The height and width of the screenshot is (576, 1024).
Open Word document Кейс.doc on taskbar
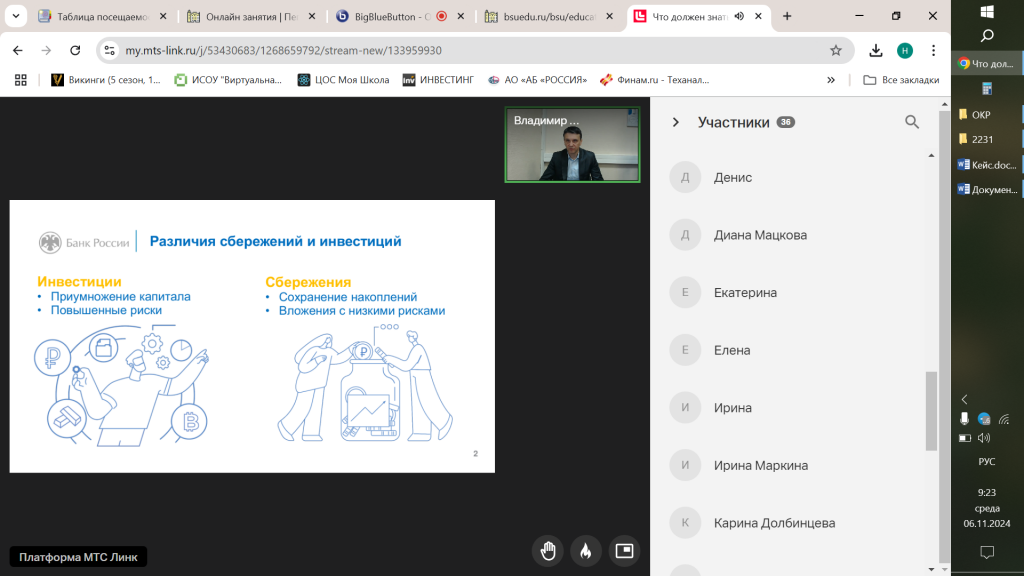click(987, 165)
